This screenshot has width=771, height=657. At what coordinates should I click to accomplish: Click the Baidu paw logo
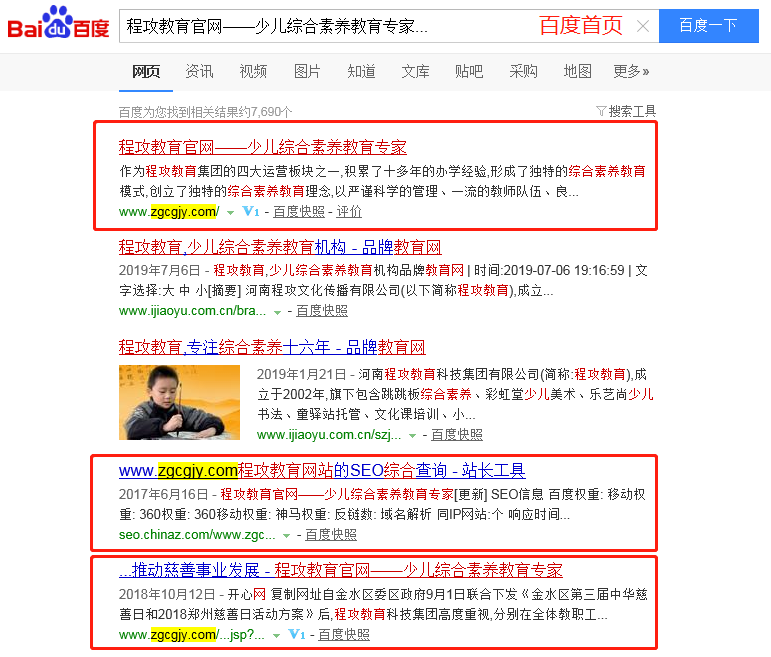coord(58,23)
